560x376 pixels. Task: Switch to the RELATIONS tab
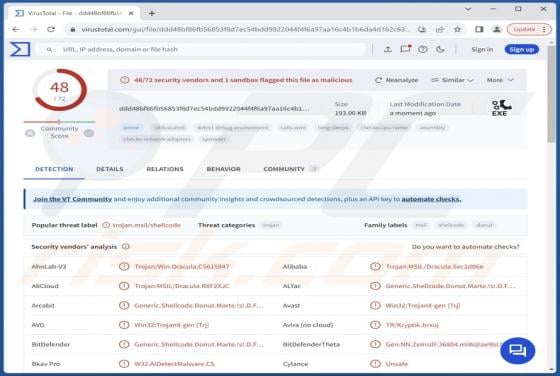[165, 169]
